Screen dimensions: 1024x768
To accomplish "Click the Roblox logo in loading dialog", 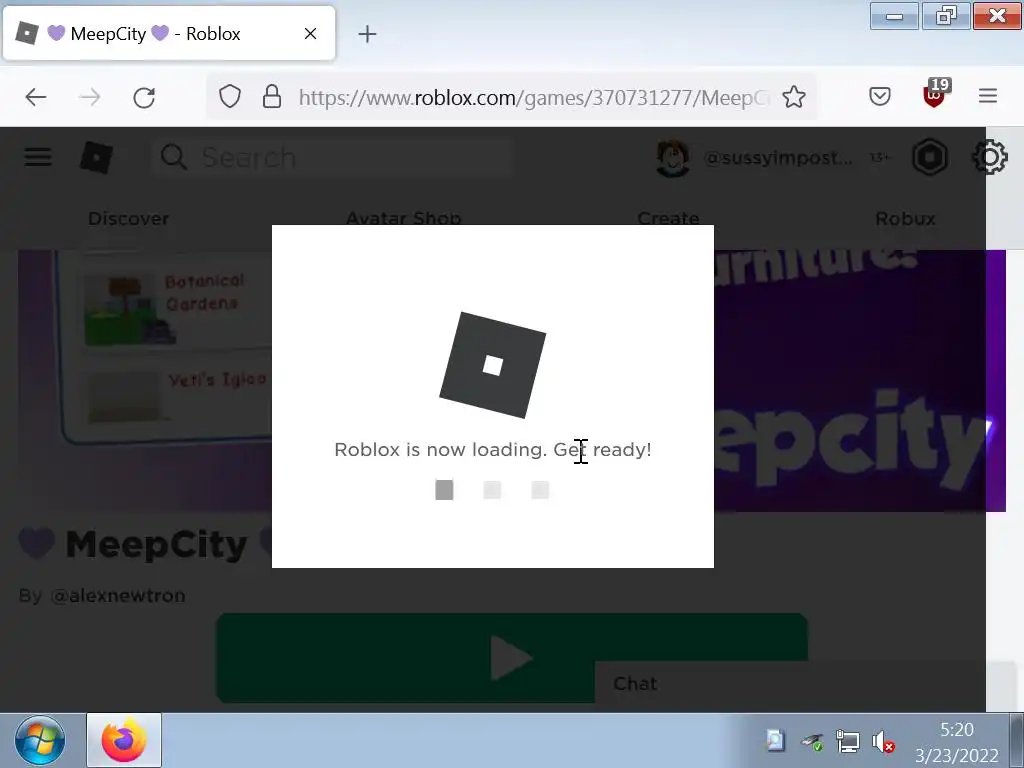I will tap(492, 365).
